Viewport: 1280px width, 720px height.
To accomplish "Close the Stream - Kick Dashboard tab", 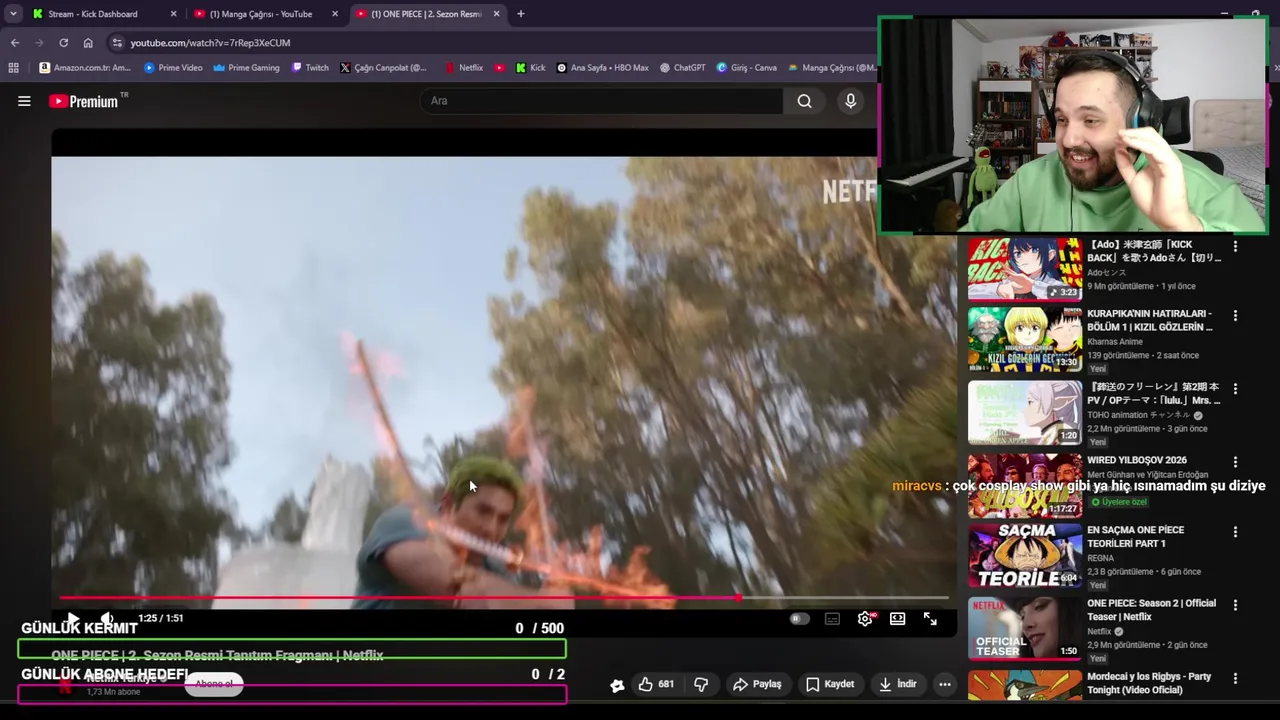I will (174, 14).
